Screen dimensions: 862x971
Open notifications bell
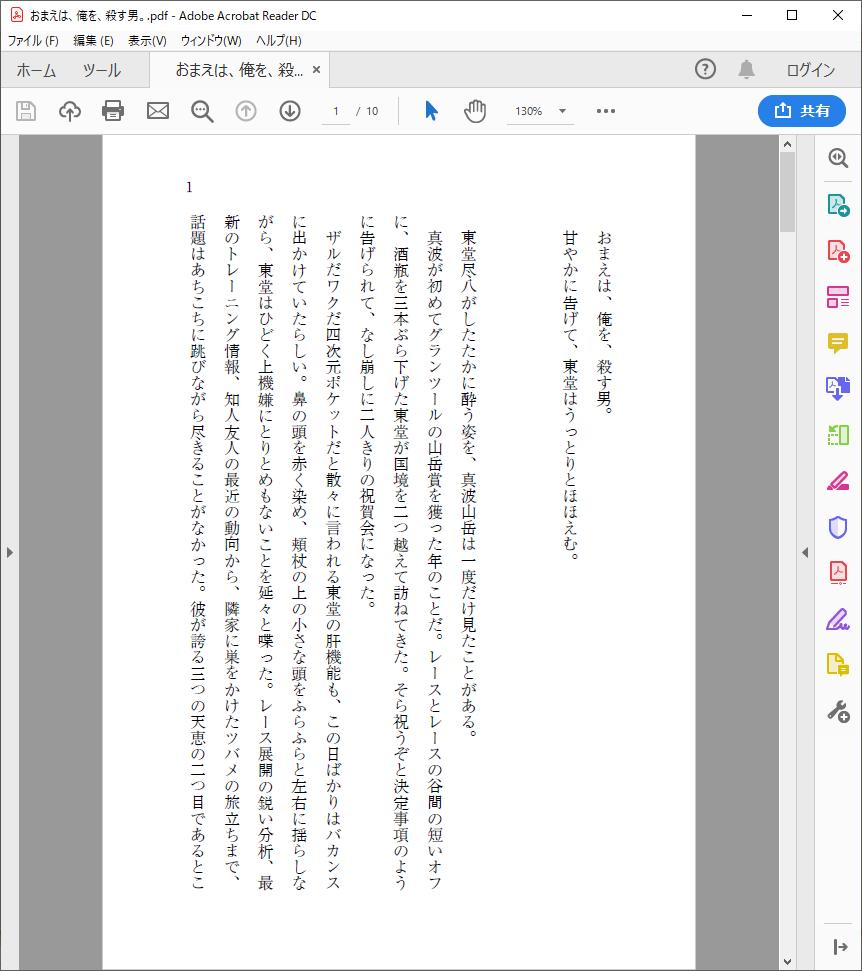747,69
